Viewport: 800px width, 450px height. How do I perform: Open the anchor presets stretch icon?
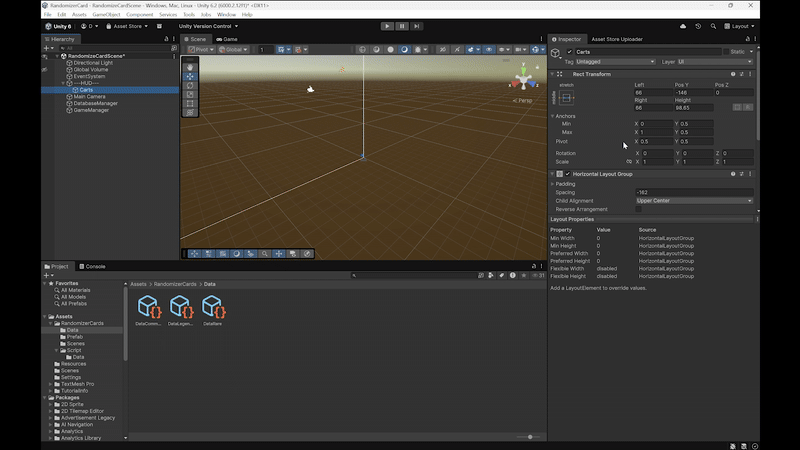click(567, 97)
